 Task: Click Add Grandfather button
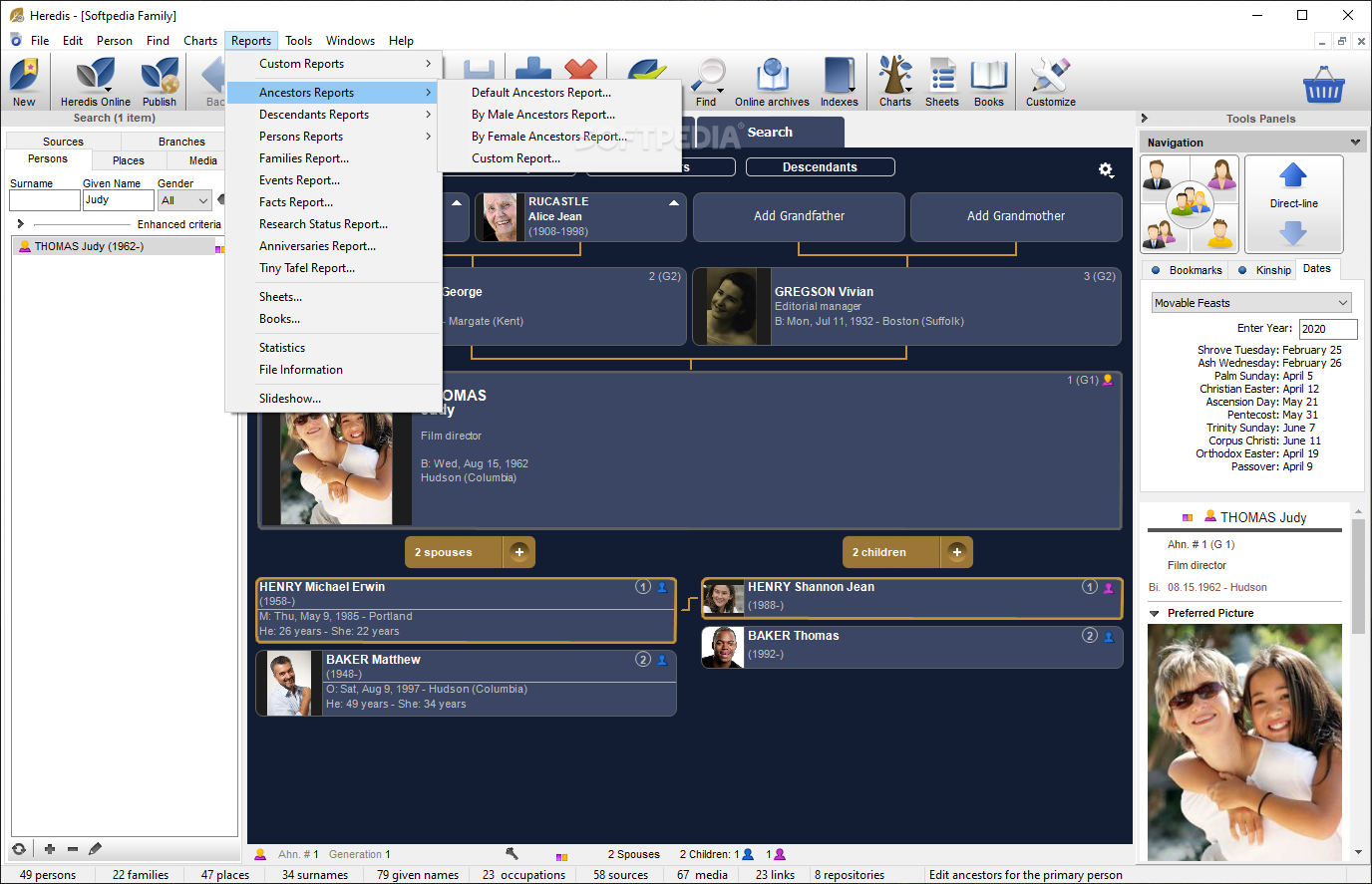(x=799, y=216)
